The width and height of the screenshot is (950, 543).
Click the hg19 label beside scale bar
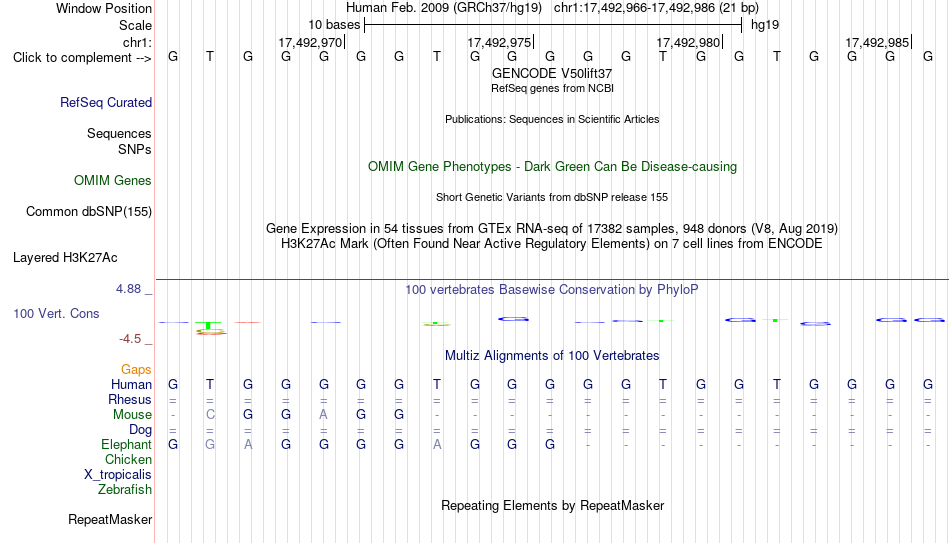point(765,25)
